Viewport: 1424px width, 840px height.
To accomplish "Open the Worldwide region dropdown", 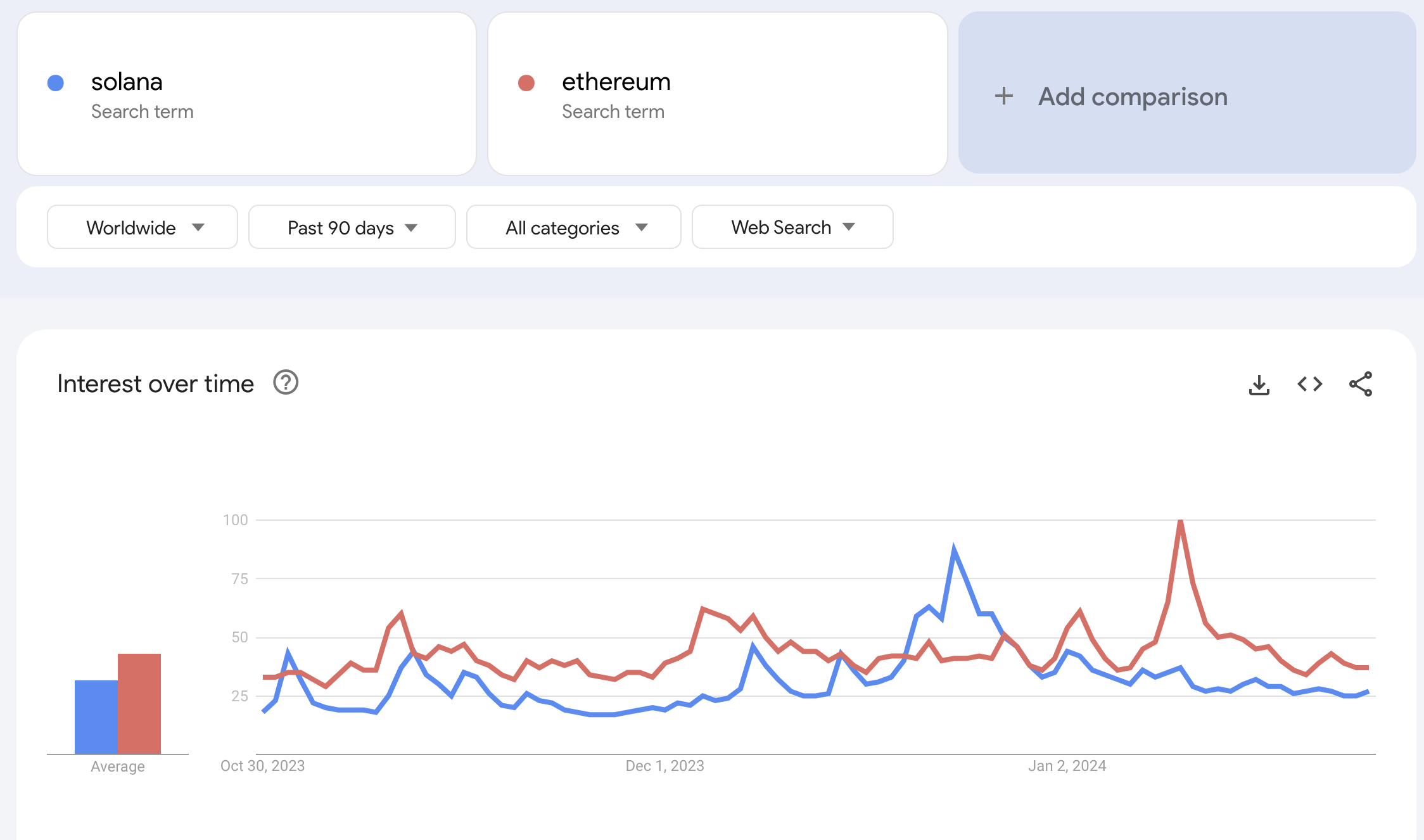I will pyautogui.click(x=143, y=227).
